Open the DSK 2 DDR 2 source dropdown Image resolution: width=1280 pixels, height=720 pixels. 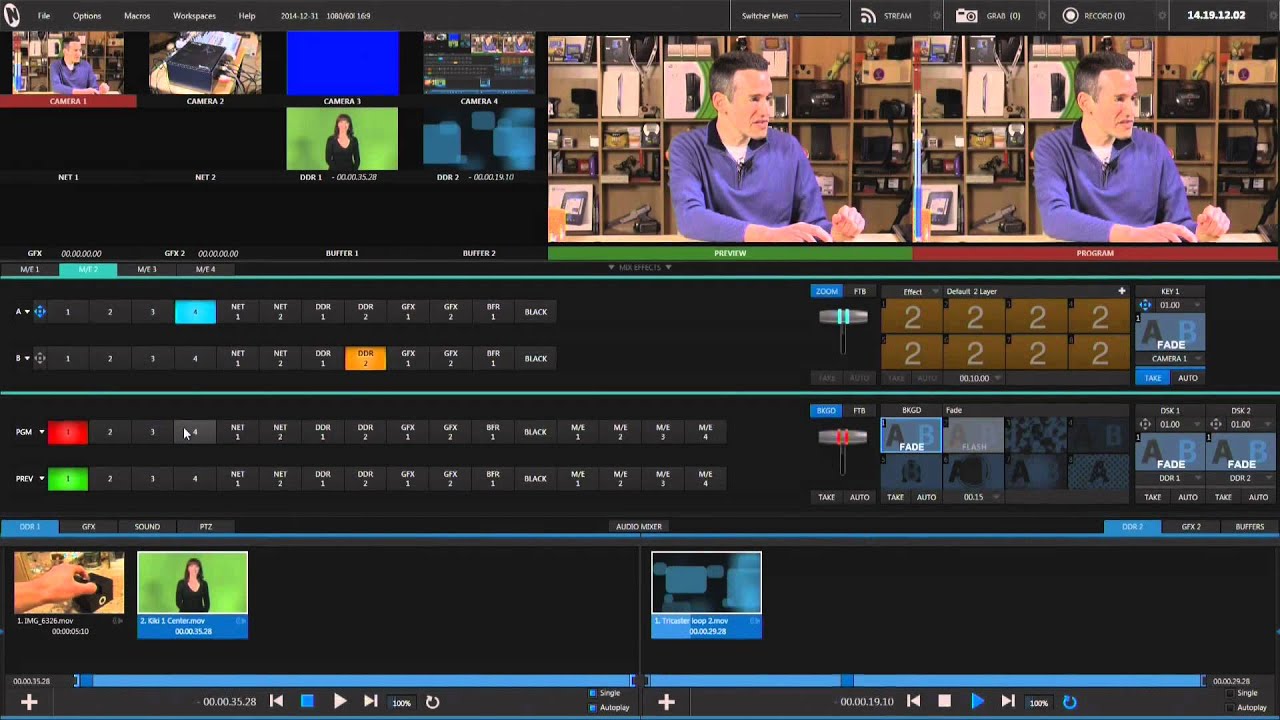1241,478
